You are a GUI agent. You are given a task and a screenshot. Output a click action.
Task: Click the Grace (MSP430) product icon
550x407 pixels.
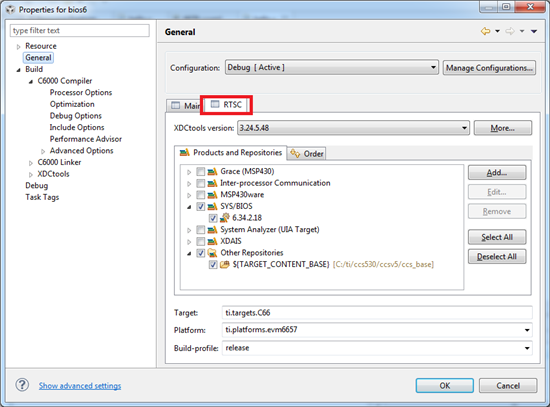212,172
